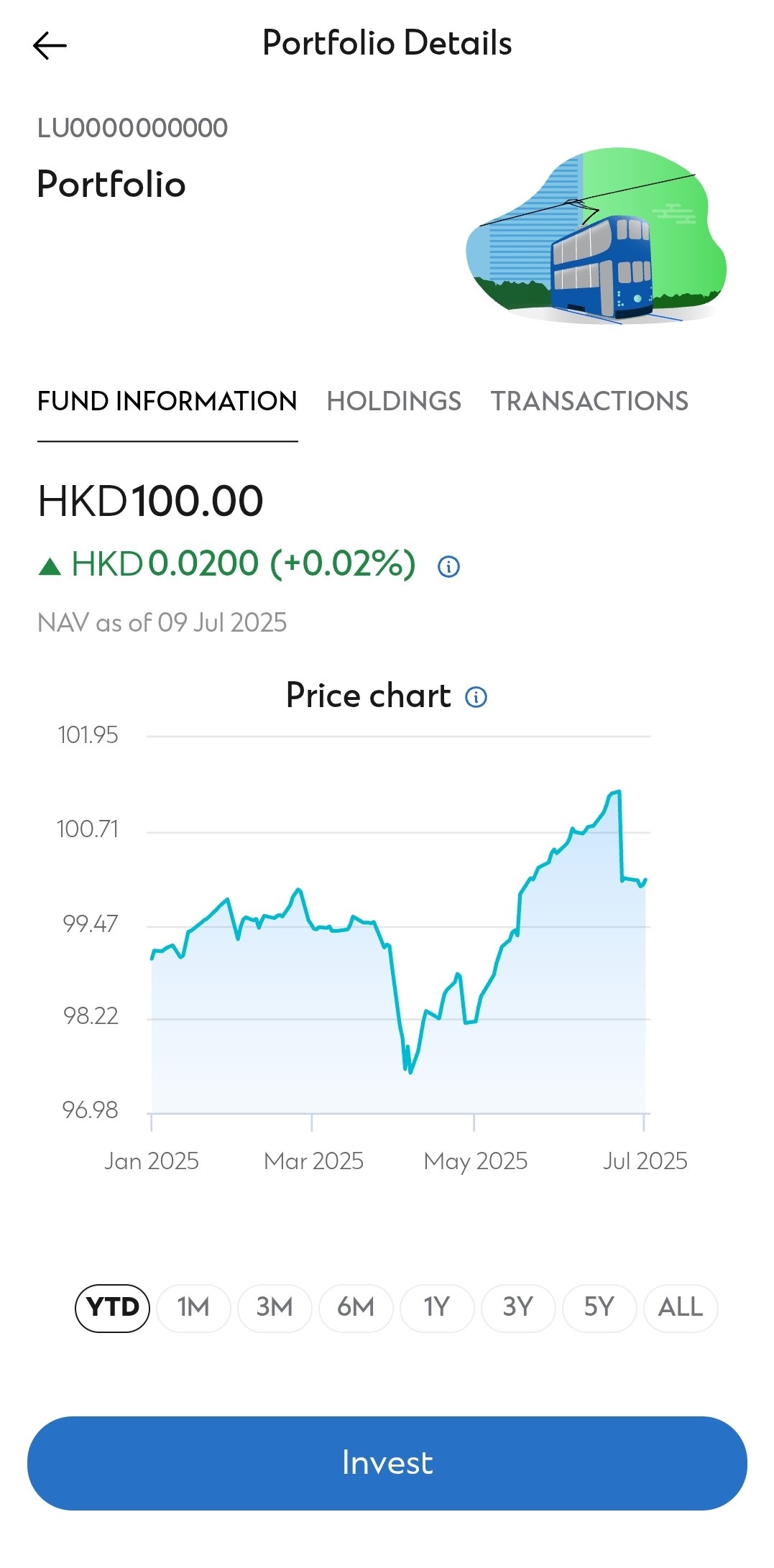
Task: Select the 3M time range
Action: [275, 1308]
